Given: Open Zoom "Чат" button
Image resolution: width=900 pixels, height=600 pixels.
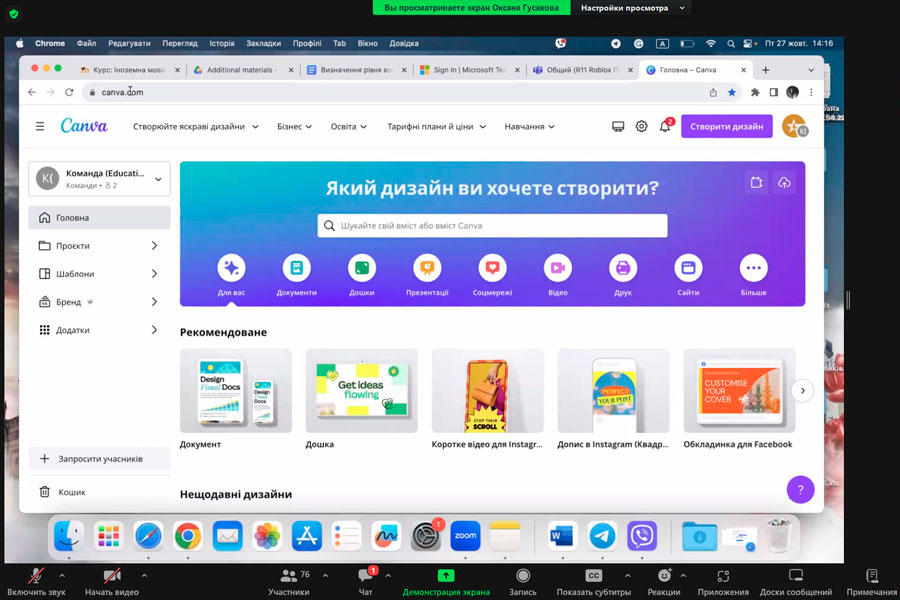Looking at the screenshot, I should pyautogui.click(x=366, y=582).
